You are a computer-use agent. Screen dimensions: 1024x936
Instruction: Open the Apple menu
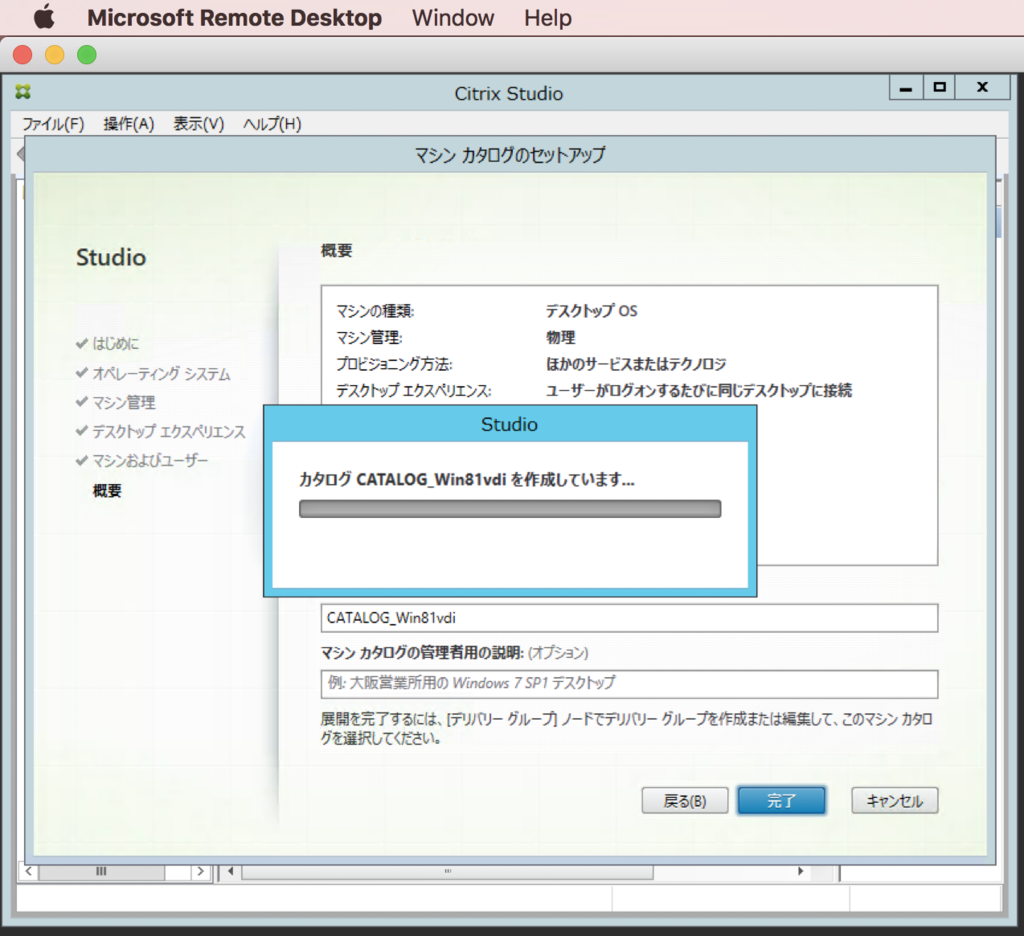44,17
